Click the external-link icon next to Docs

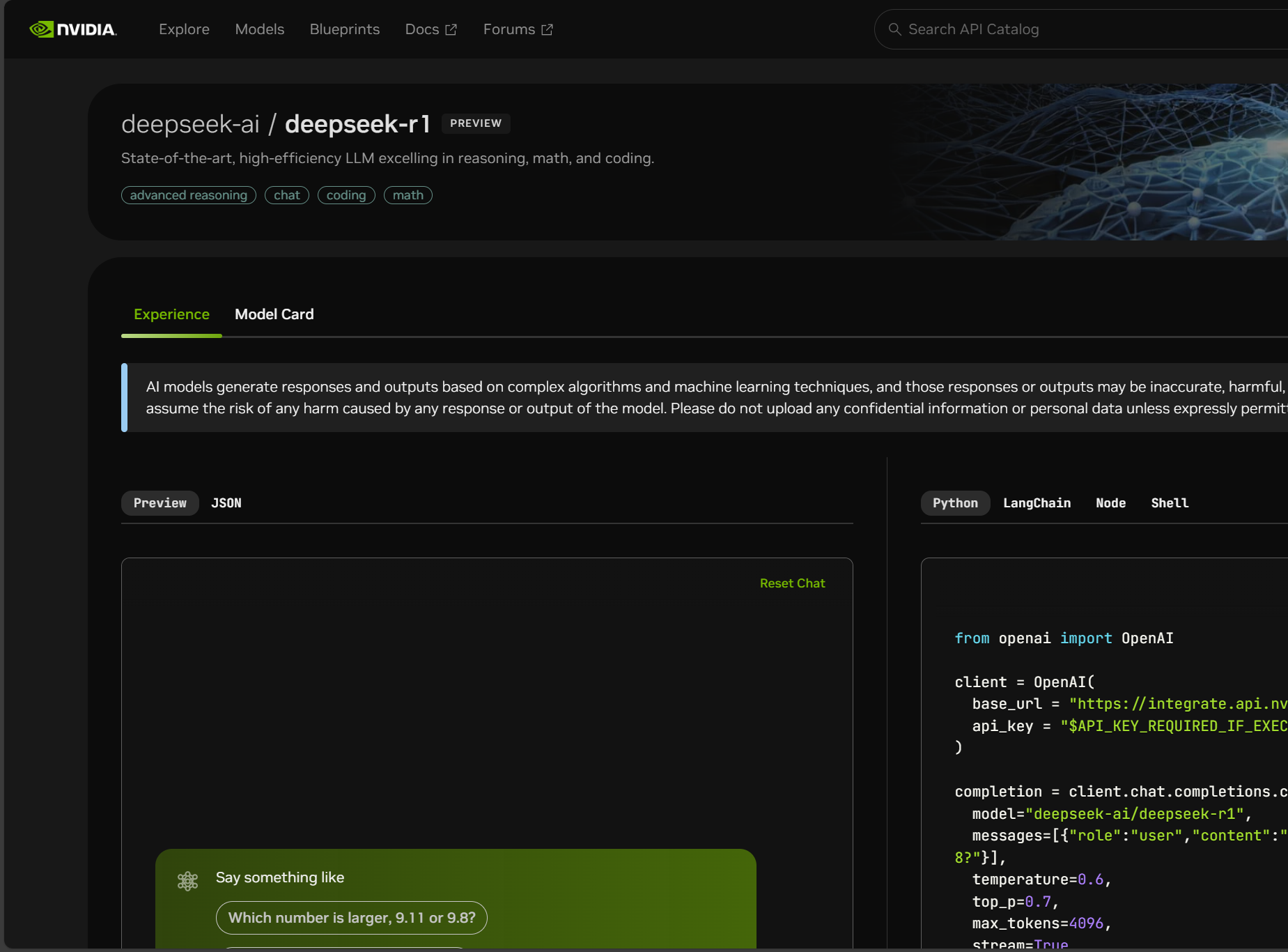click(x=451, y=29)
